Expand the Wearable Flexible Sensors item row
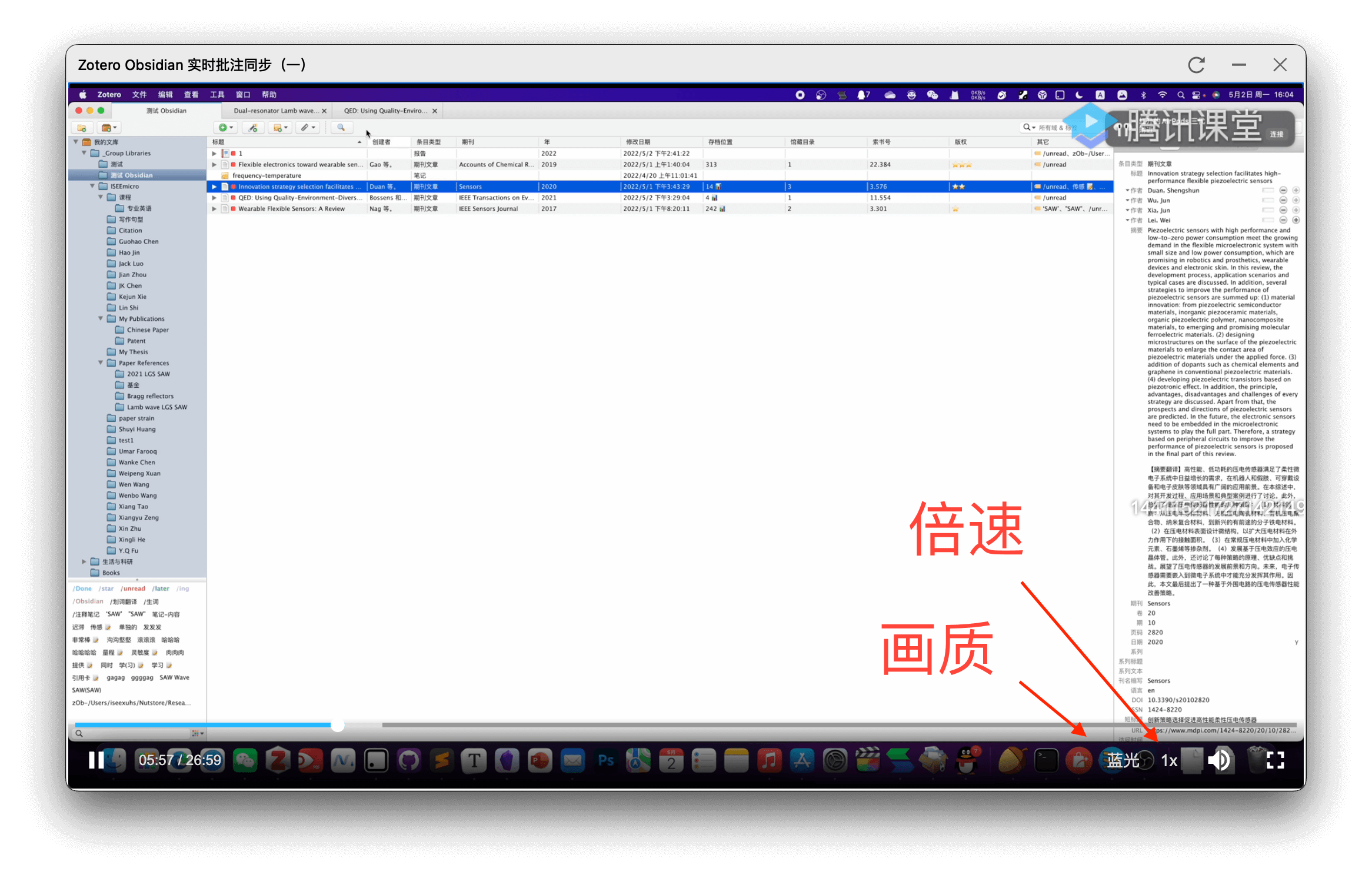Screen dimensions: 1372x878 pos(214,208)
